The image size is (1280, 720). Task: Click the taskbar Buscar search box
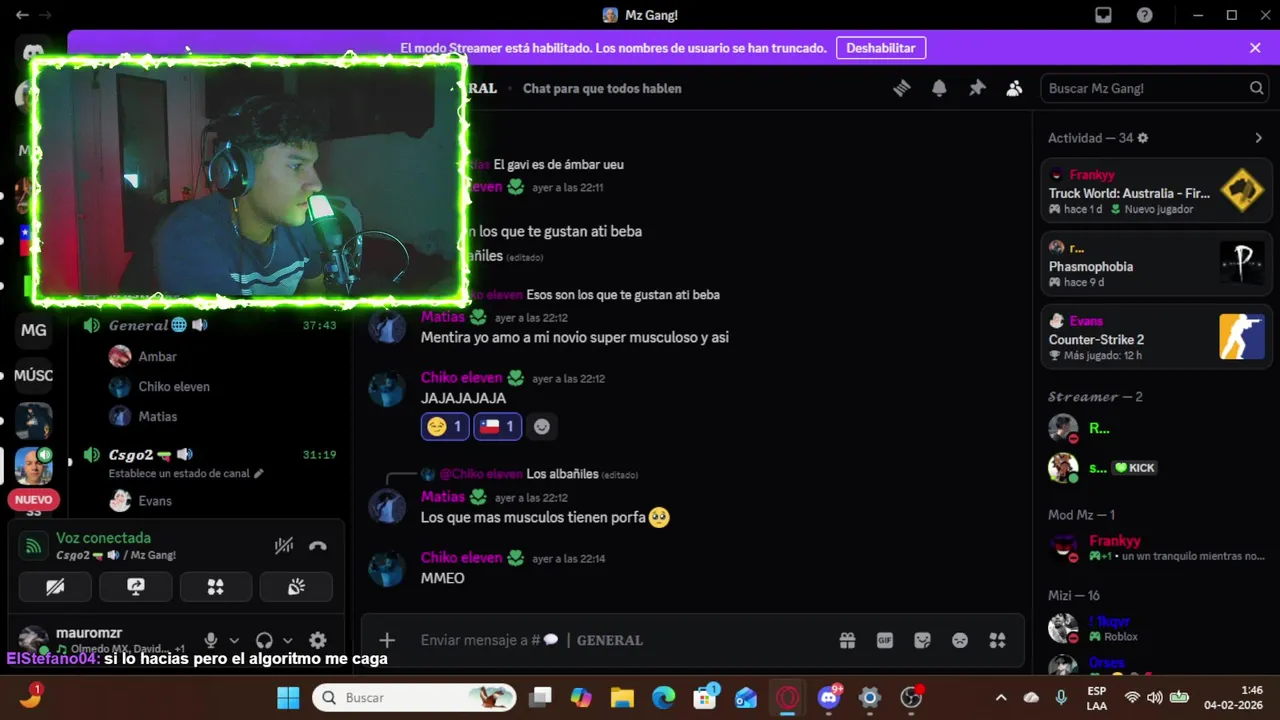[x=414, y=697]
